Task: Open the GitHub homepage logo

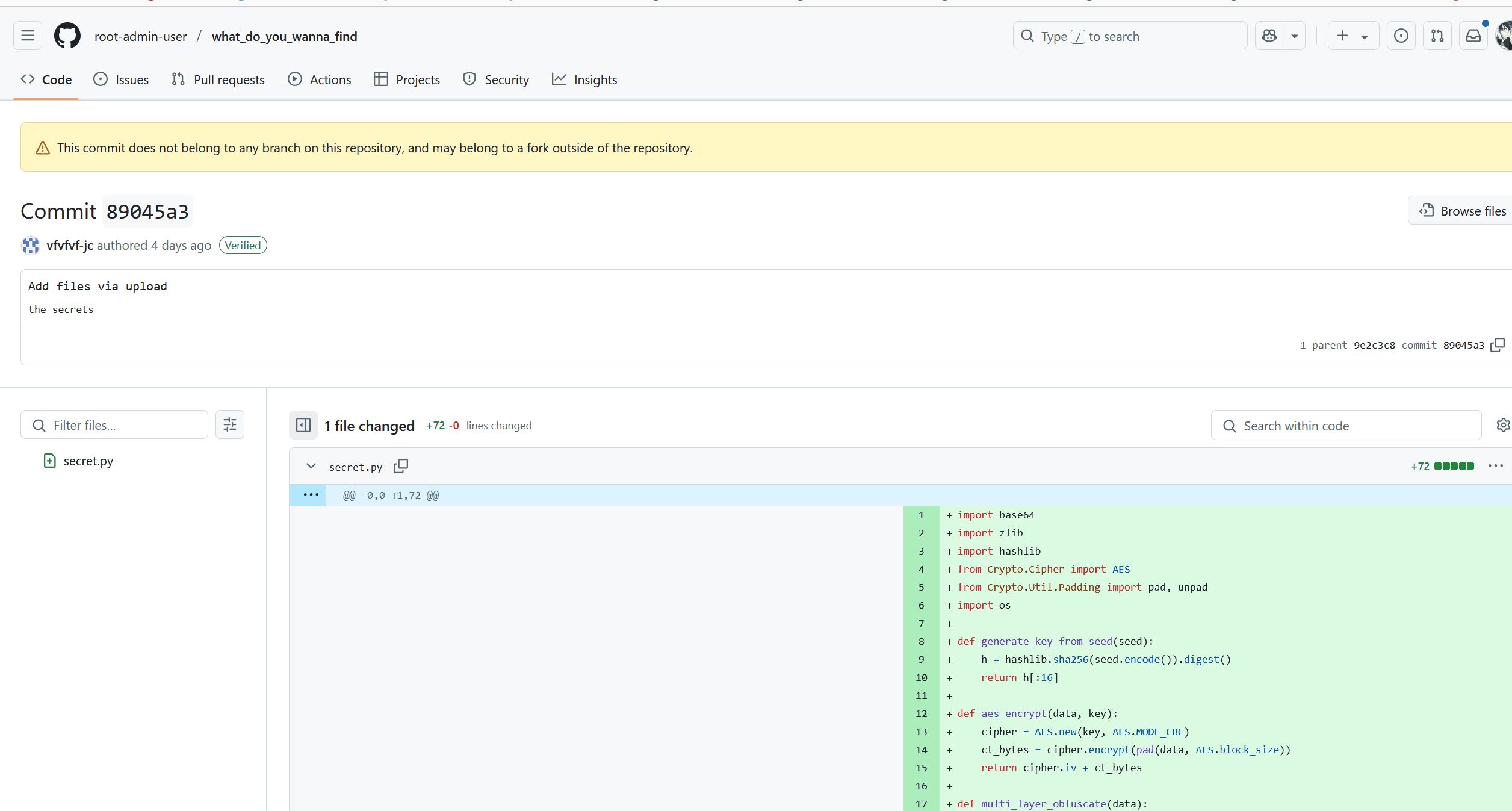Action: 67,36
